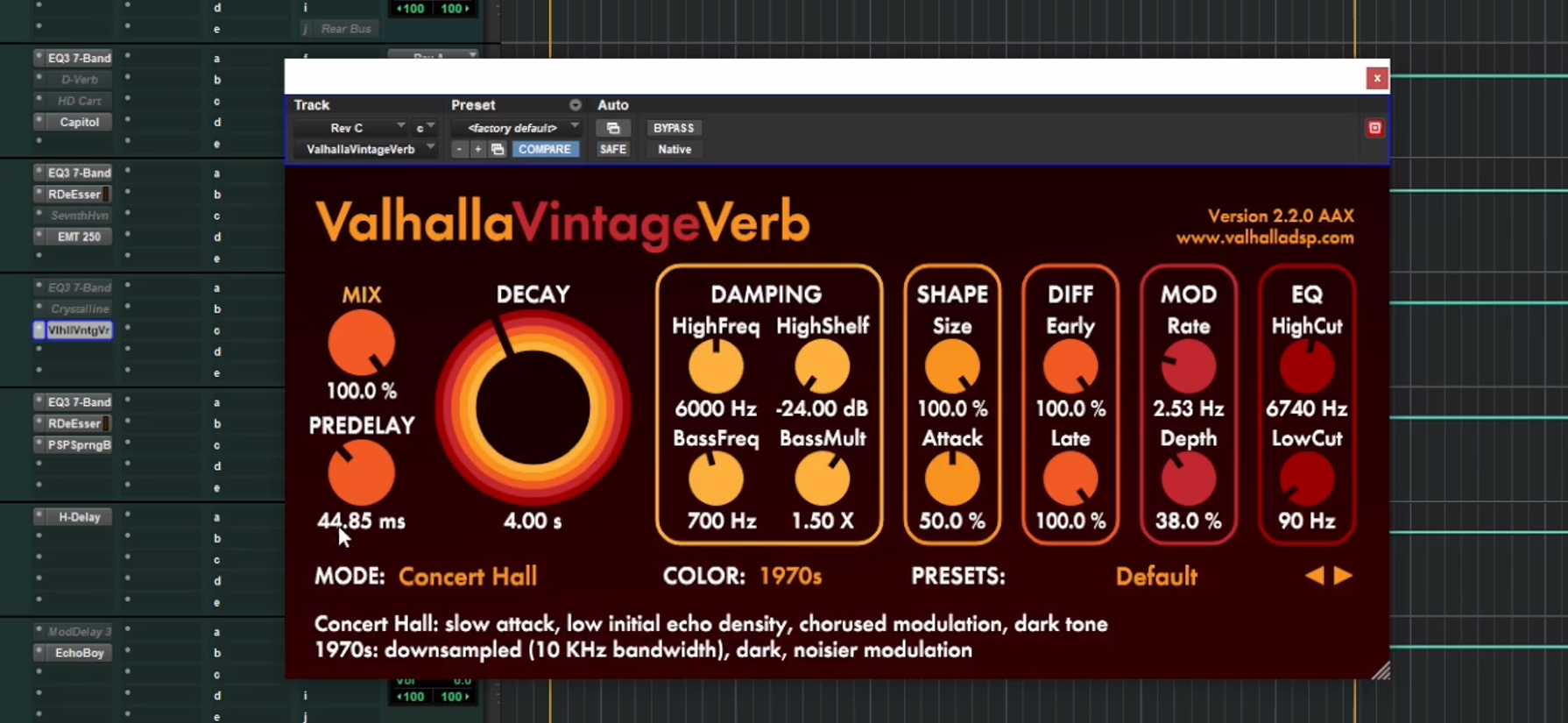
Task: Click the 44.85 ms predelay value field
Action: tap(361, 521)
